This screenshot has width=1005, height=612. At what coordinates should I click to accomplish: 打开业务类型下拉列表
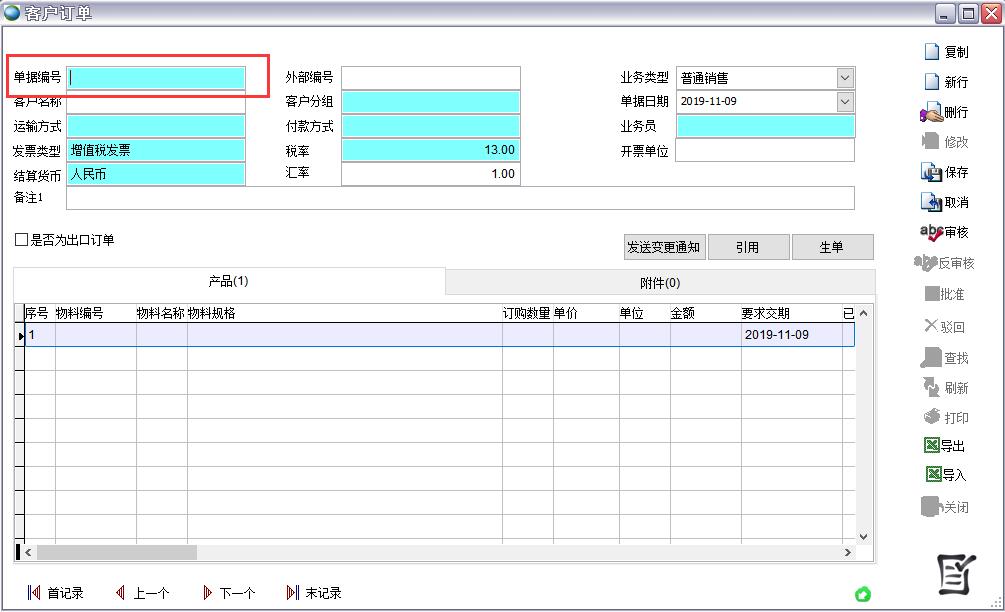click(x=846, y=77)
